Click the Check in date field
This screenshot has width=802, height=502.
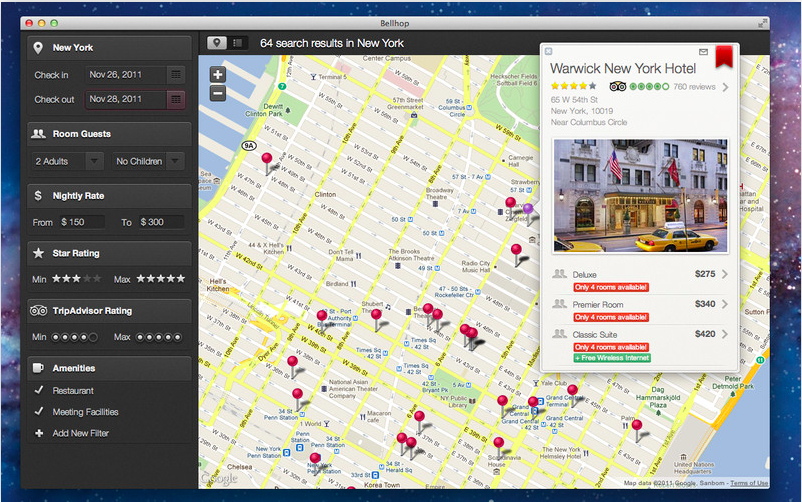click(x=125, y=75)
